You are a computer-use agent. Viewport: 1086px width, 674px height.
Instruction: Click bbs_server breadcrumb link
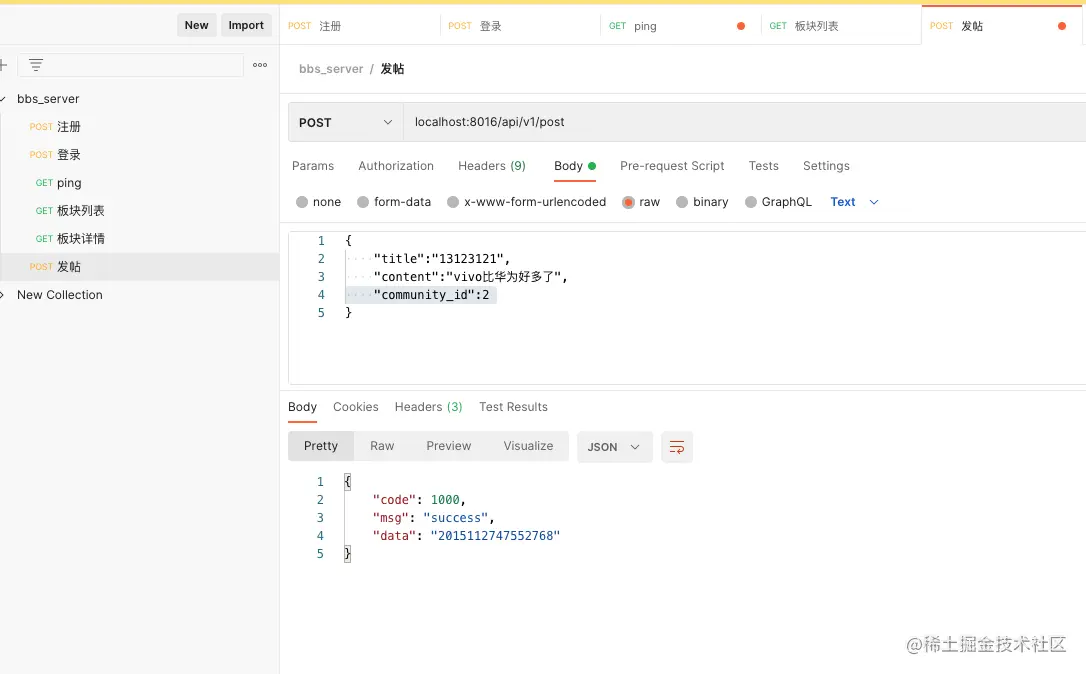(x=331, y=69)
